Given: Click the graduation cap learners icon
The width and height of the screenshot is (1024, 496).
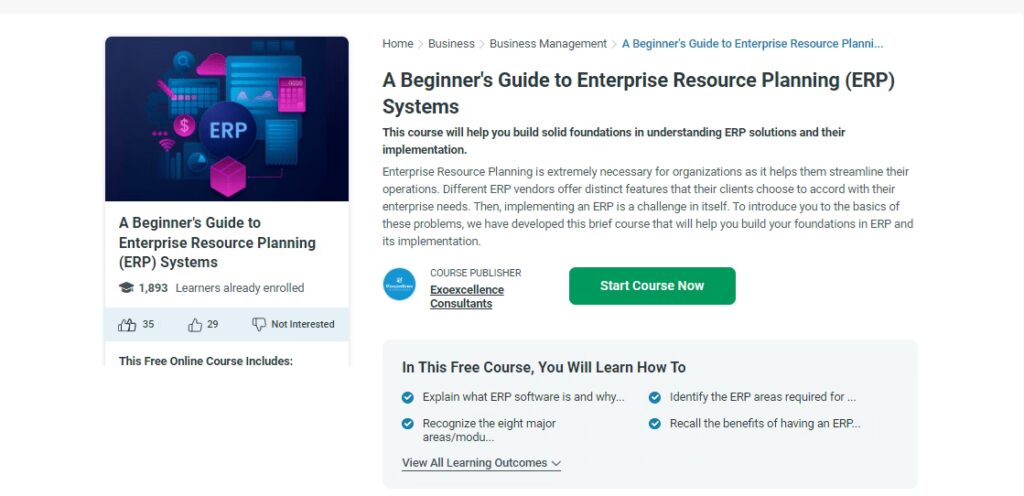Looking at the screenshot, I should (126, 288).
